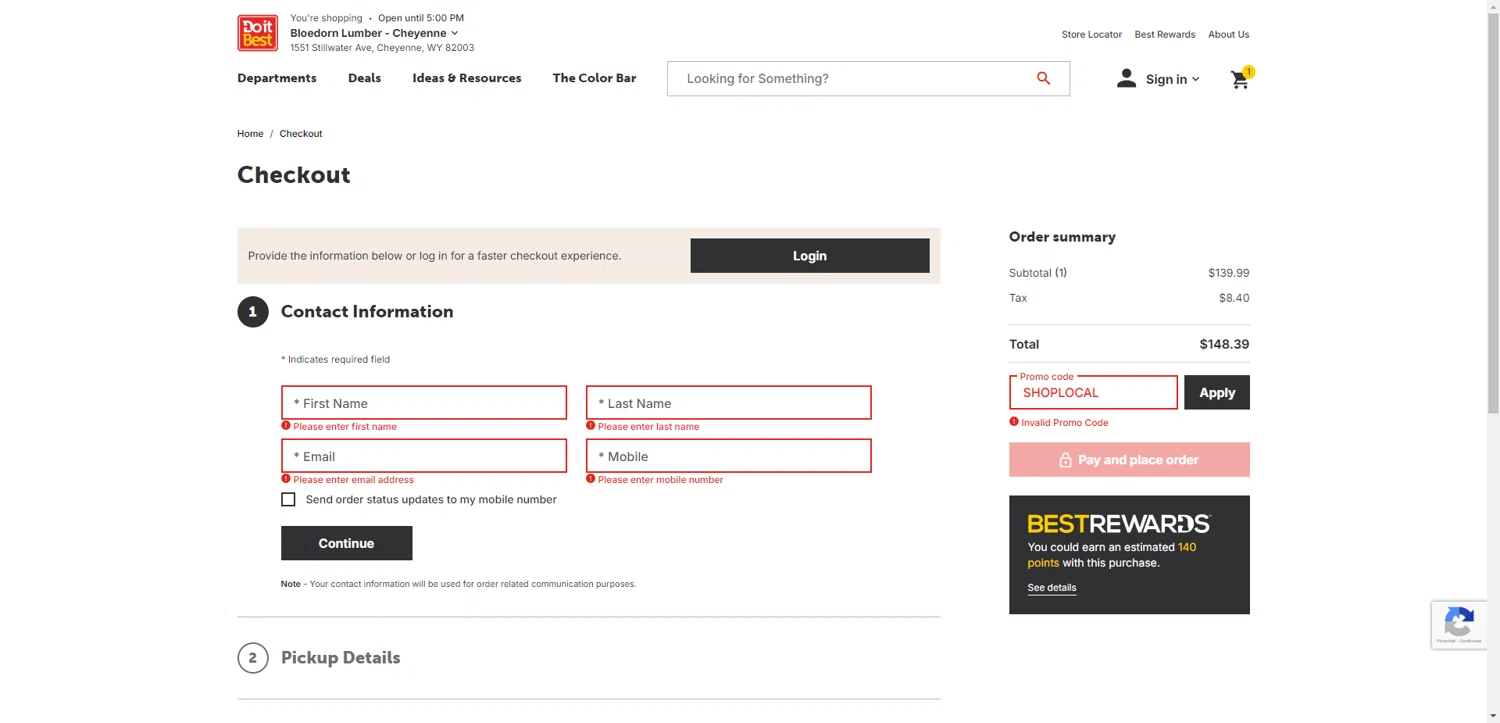Click the Order summary heading
The image size is (1500, 723).
(1062, 237)
